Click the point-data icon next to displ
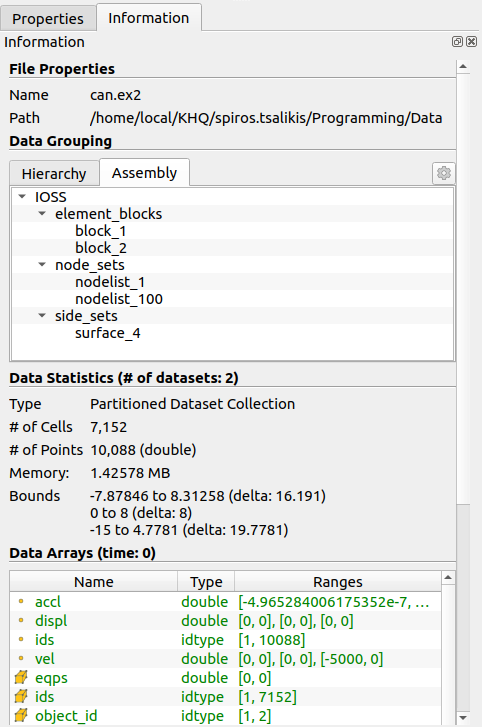Screen dimensions: 482x727 [x=21, y=620]
